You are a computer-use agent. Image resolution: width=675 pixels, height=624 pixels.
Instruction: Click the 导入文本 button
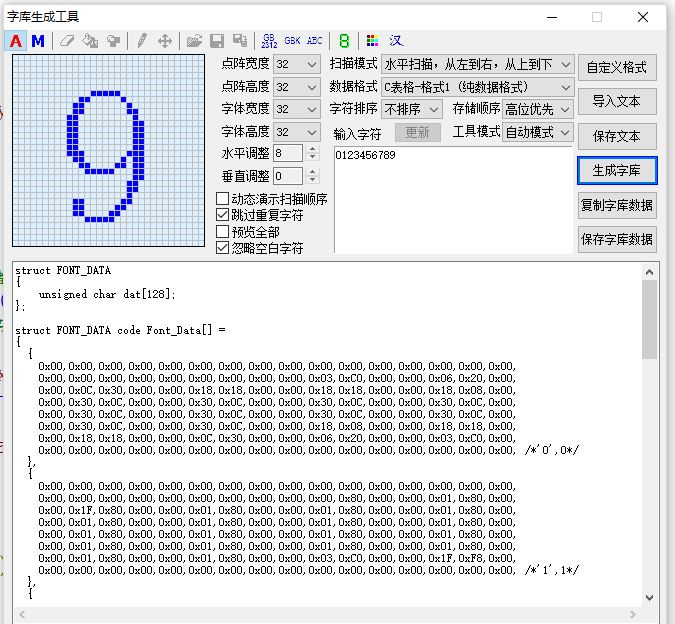(x=617, y=102)
